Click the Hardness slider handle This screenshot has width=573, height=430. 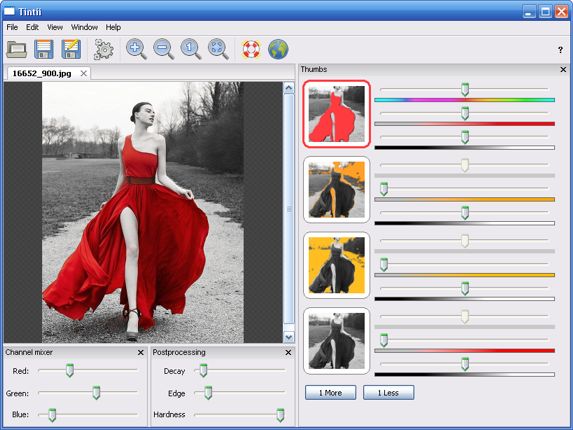coord(280,415)
